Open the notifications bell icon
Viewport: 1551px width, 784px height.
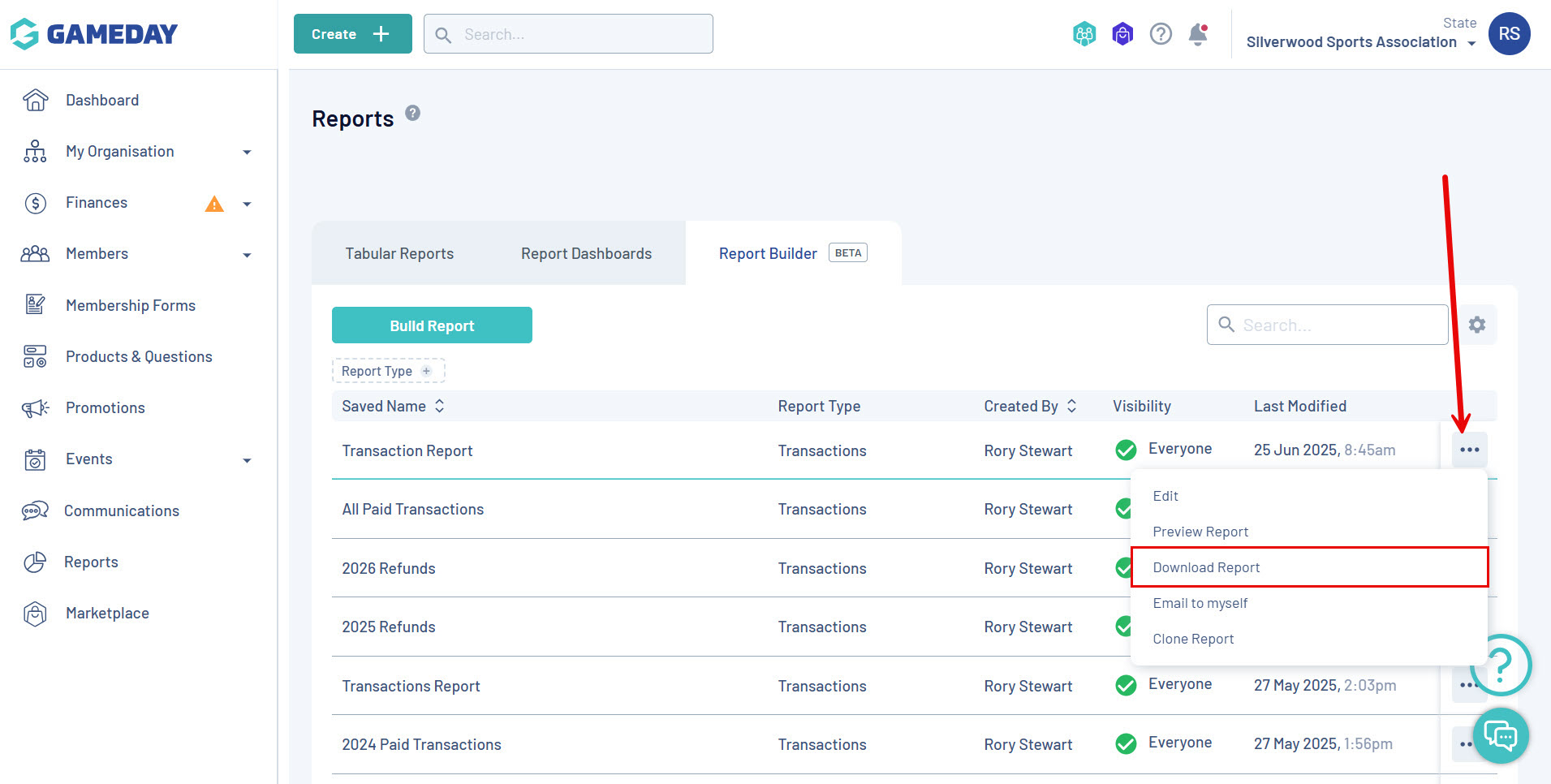coord(1198,34)
